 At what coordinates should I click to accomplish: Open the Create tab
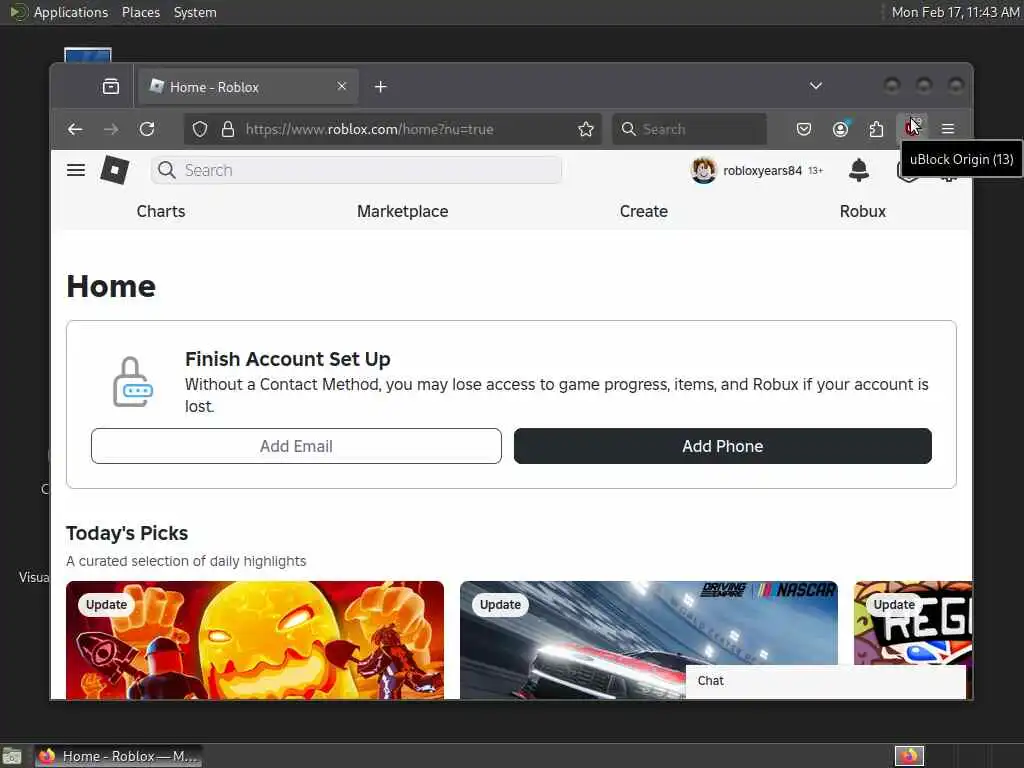point(644,212)
